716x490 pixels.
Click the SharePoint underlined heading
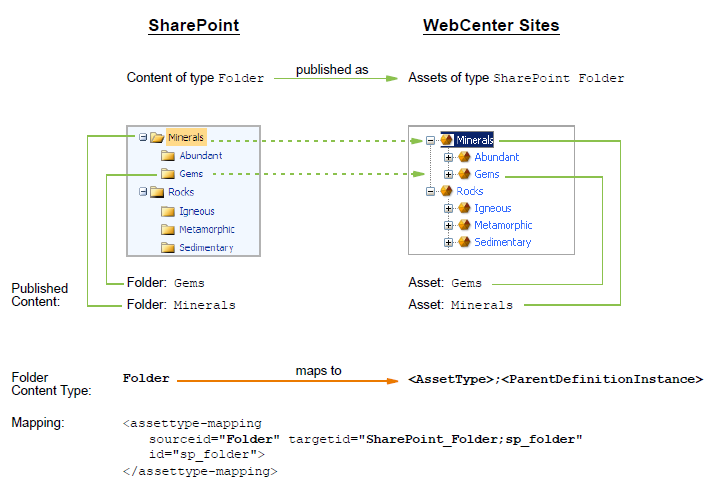click(194, 26)
